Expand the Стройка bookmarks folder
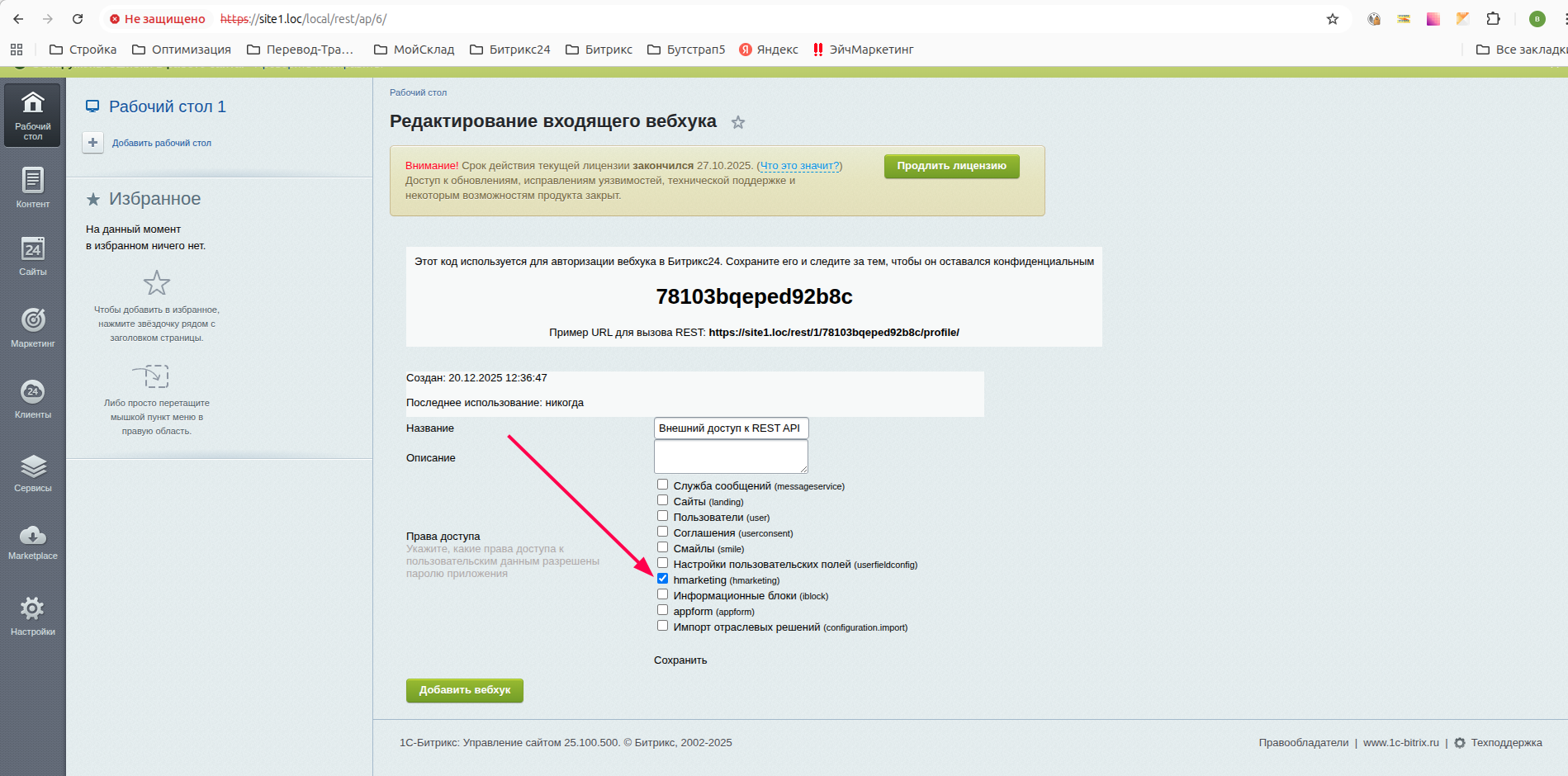 83,50
